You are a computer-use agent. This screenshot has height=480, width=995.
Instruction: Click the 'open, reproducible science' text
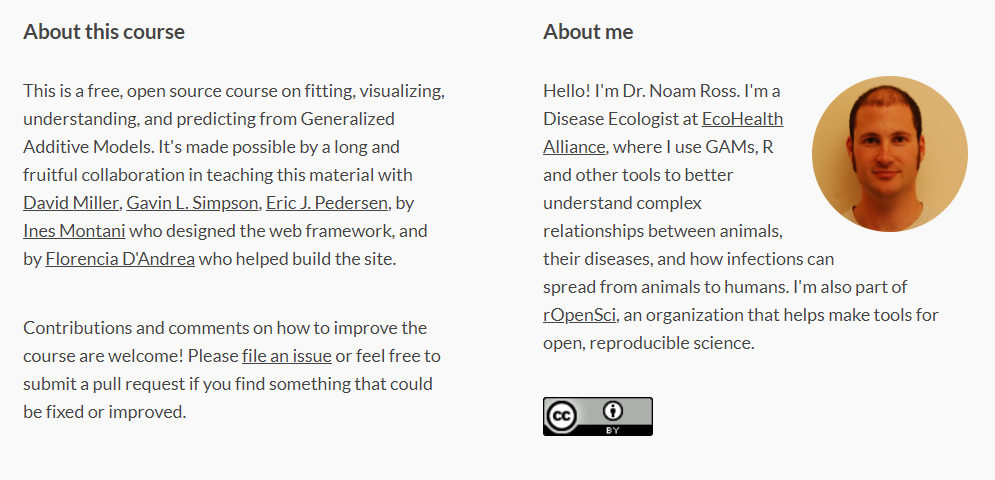coord(648,343)
